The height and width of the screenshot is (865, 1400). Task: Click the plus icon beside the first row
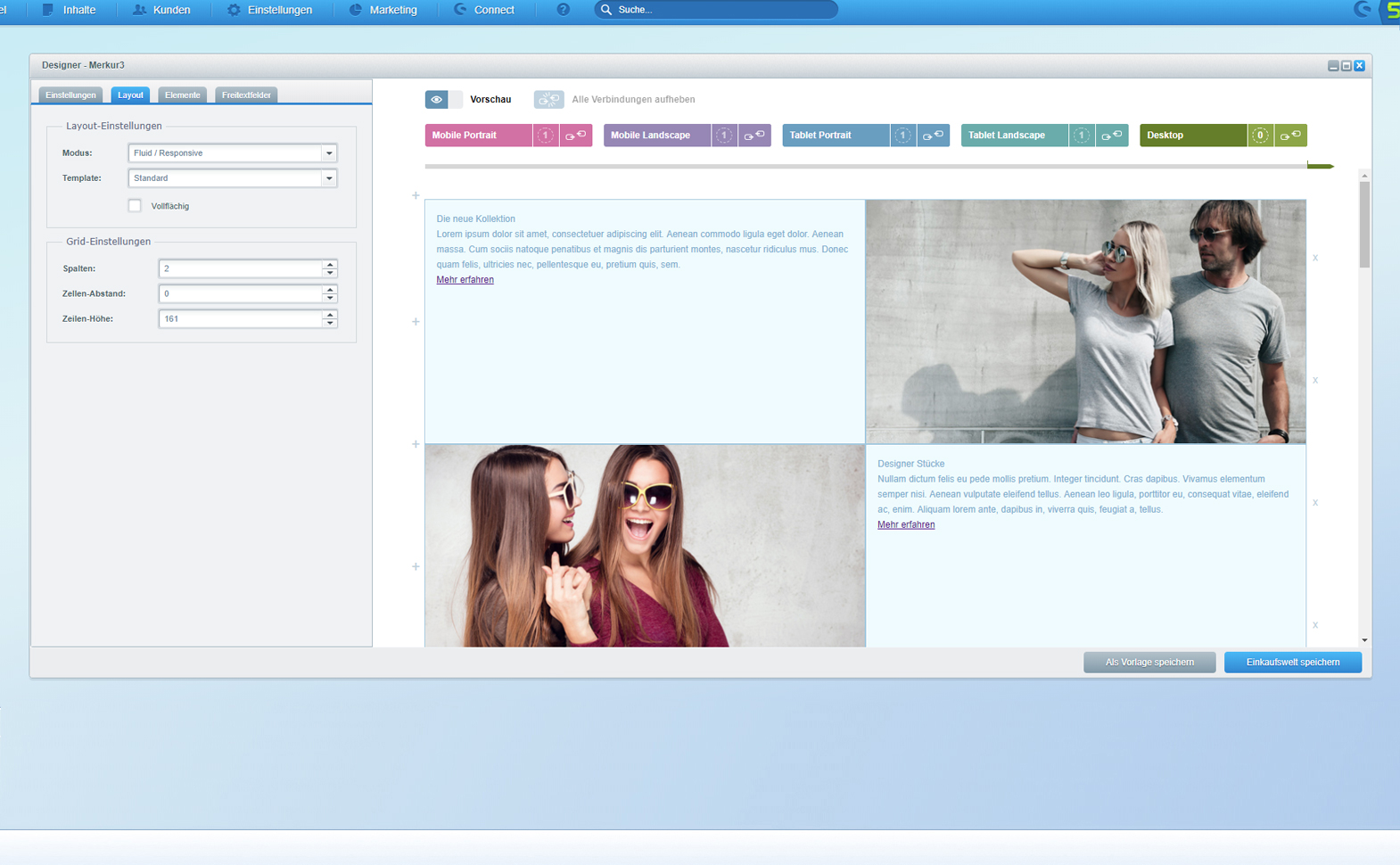coord(416,195)
